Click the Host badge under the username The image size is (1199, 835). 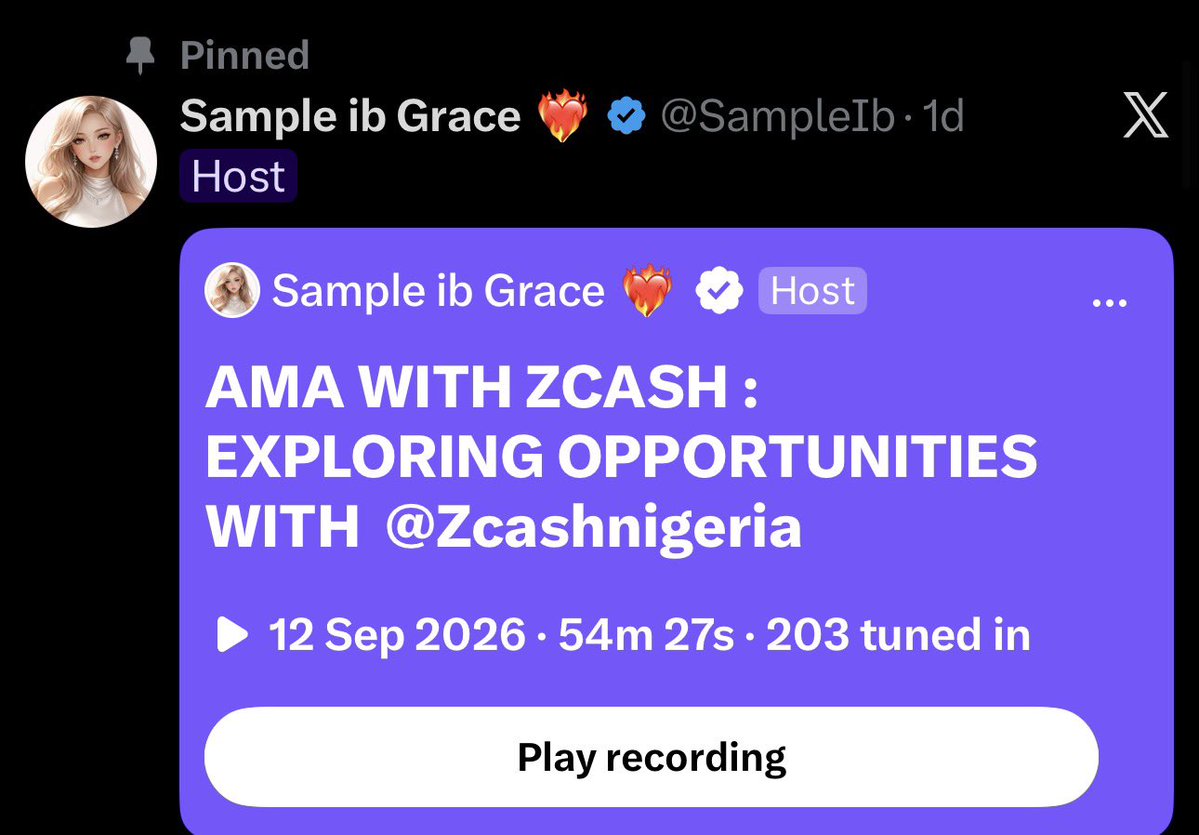[x=239, y=177]
